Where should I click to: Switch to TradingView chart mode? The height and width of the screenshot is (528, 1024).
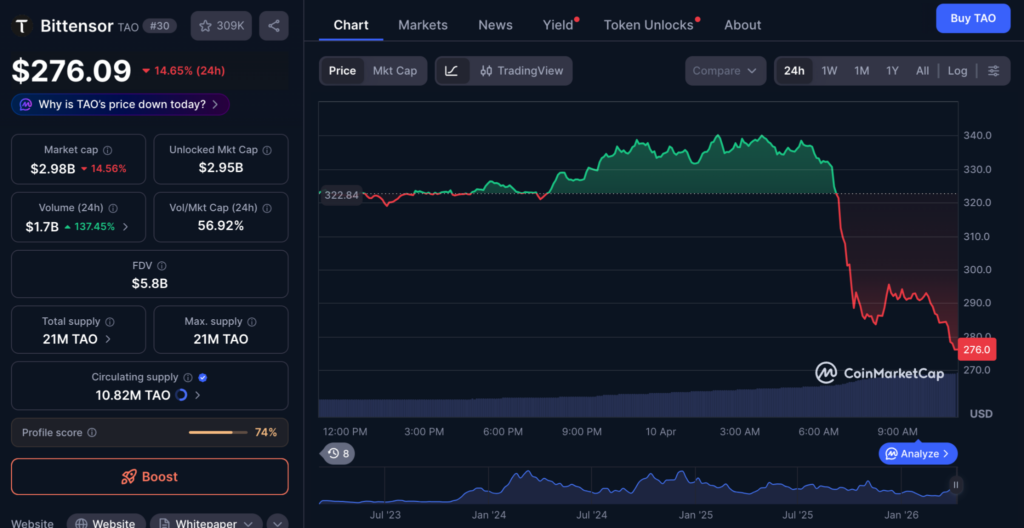(521, 71)
